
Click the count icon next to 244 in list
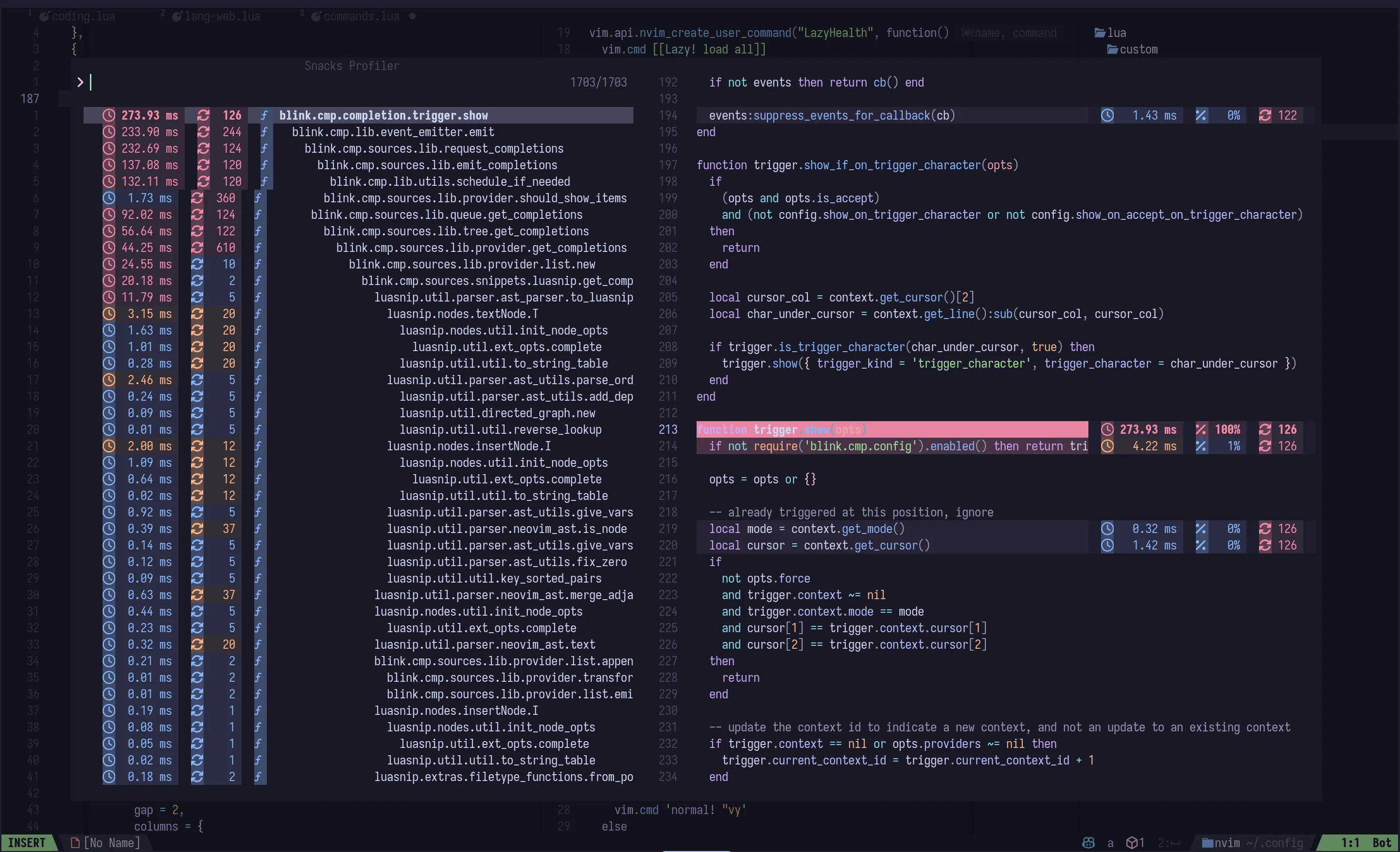[203, 132]
